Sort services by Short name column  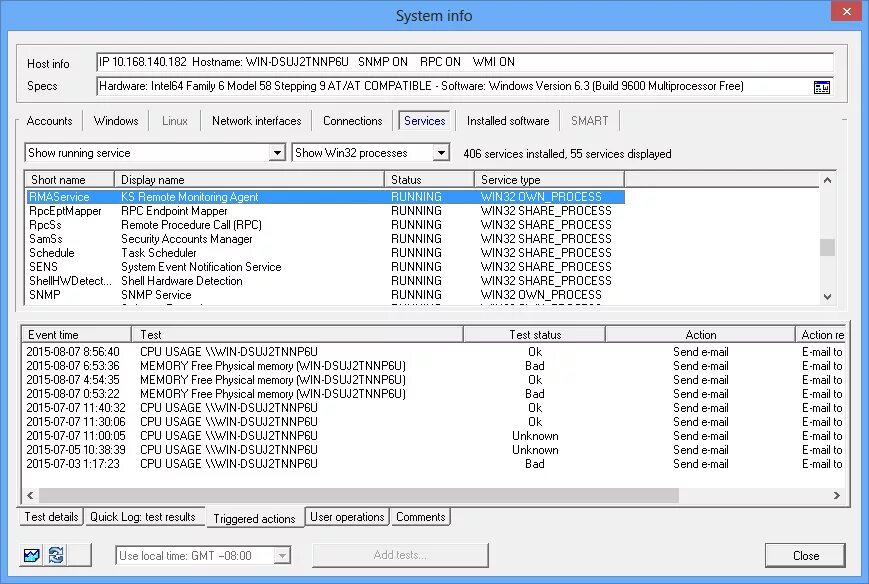click(x=70, y=180)
